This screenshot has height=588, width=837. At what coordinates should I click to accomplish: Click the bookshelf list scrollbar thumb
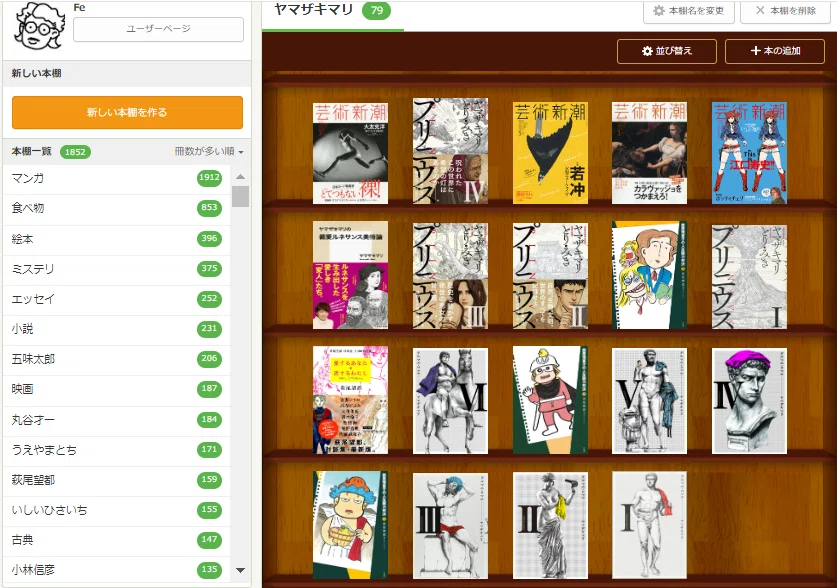tap(241, 196)
